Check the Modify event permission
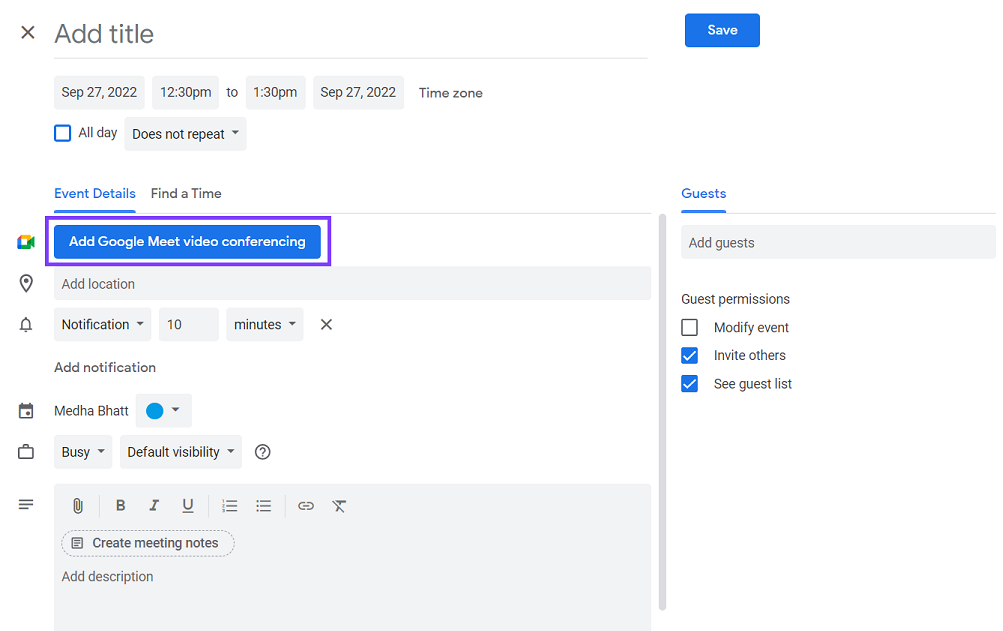This screenshot has height=631, width=1003. point(689,327)
